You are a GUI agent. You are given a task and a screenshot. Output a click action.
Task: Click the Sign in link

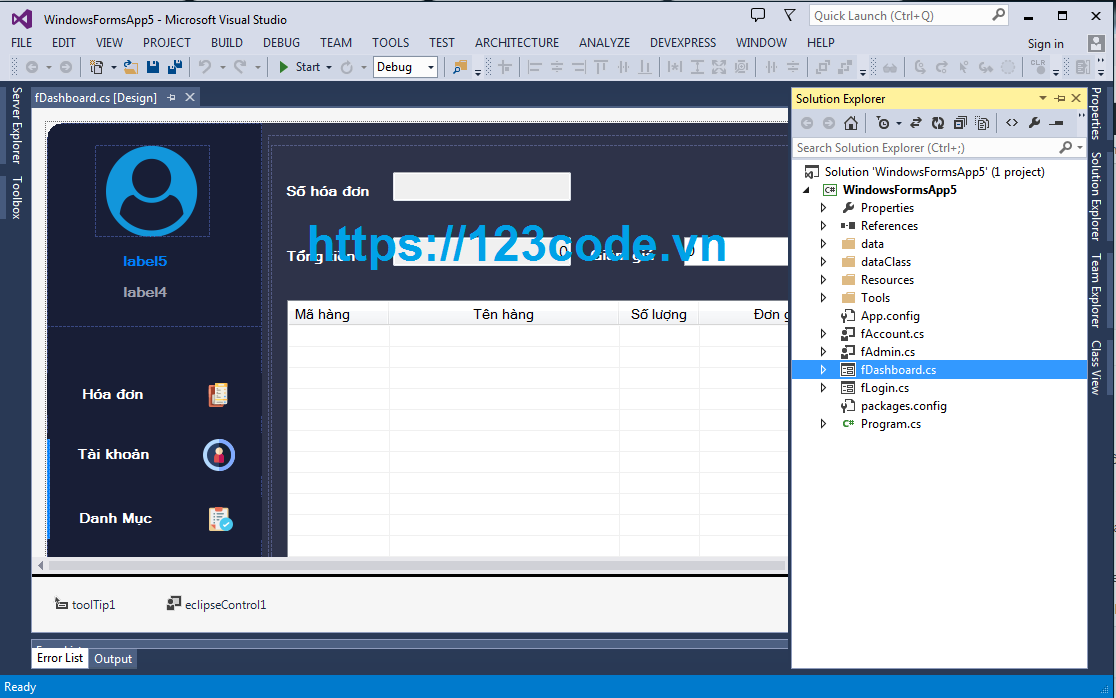click(x=1046, y=43)
